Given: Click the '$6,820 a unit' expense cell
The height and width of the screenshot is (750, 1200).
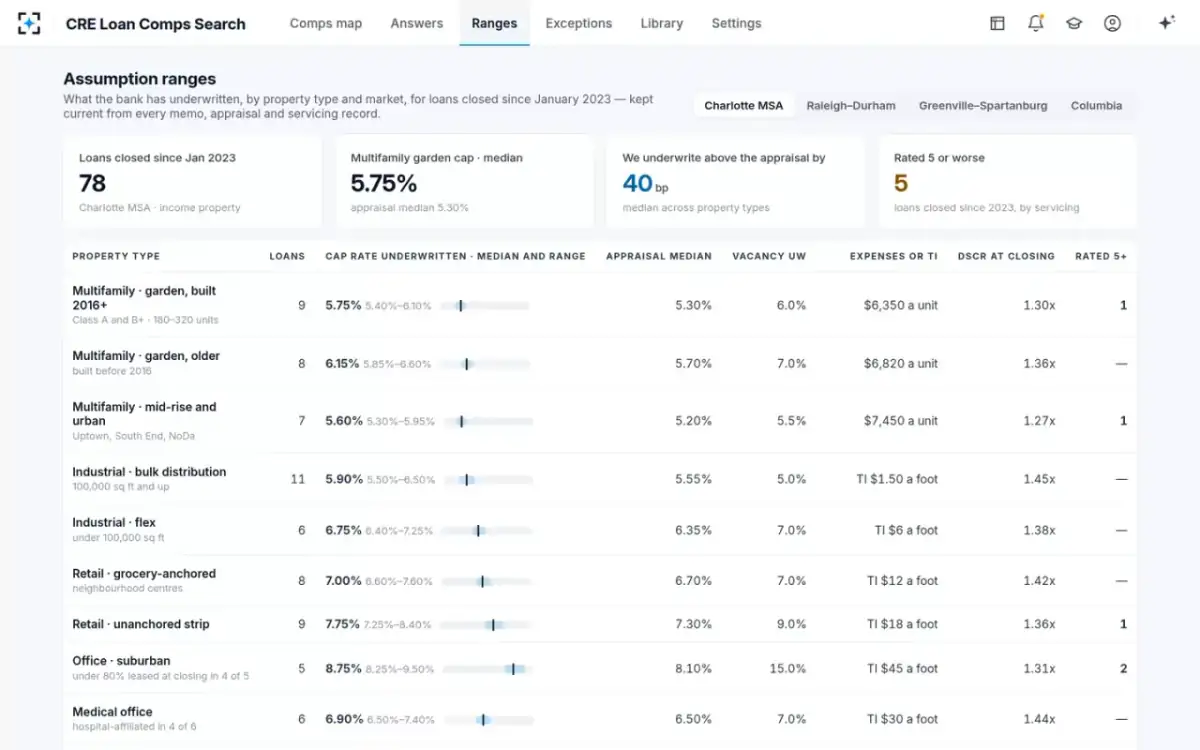Looking at the screenshot, I should [x=901, y=364].
